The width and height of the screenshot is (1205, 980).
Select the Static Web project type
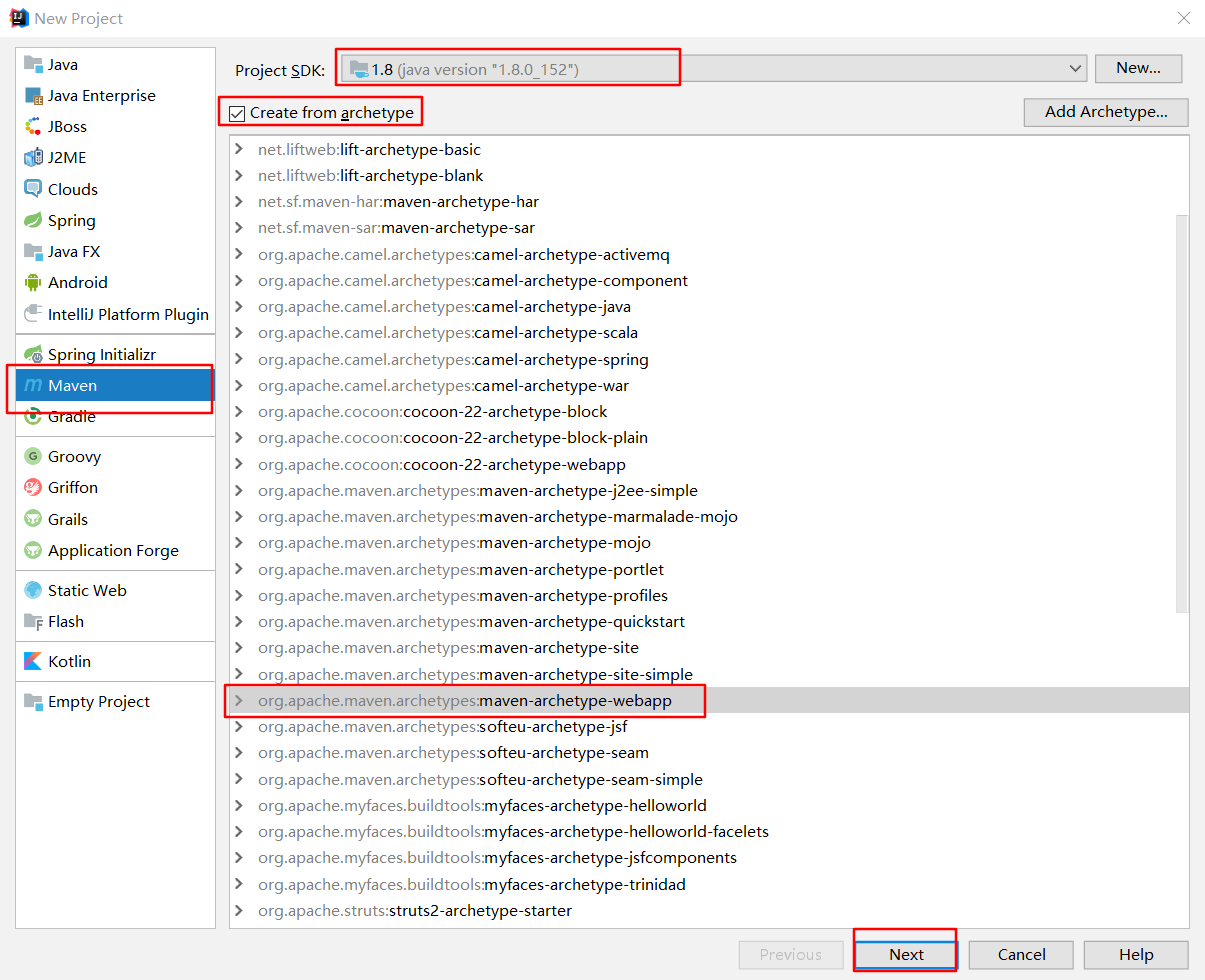115,590
